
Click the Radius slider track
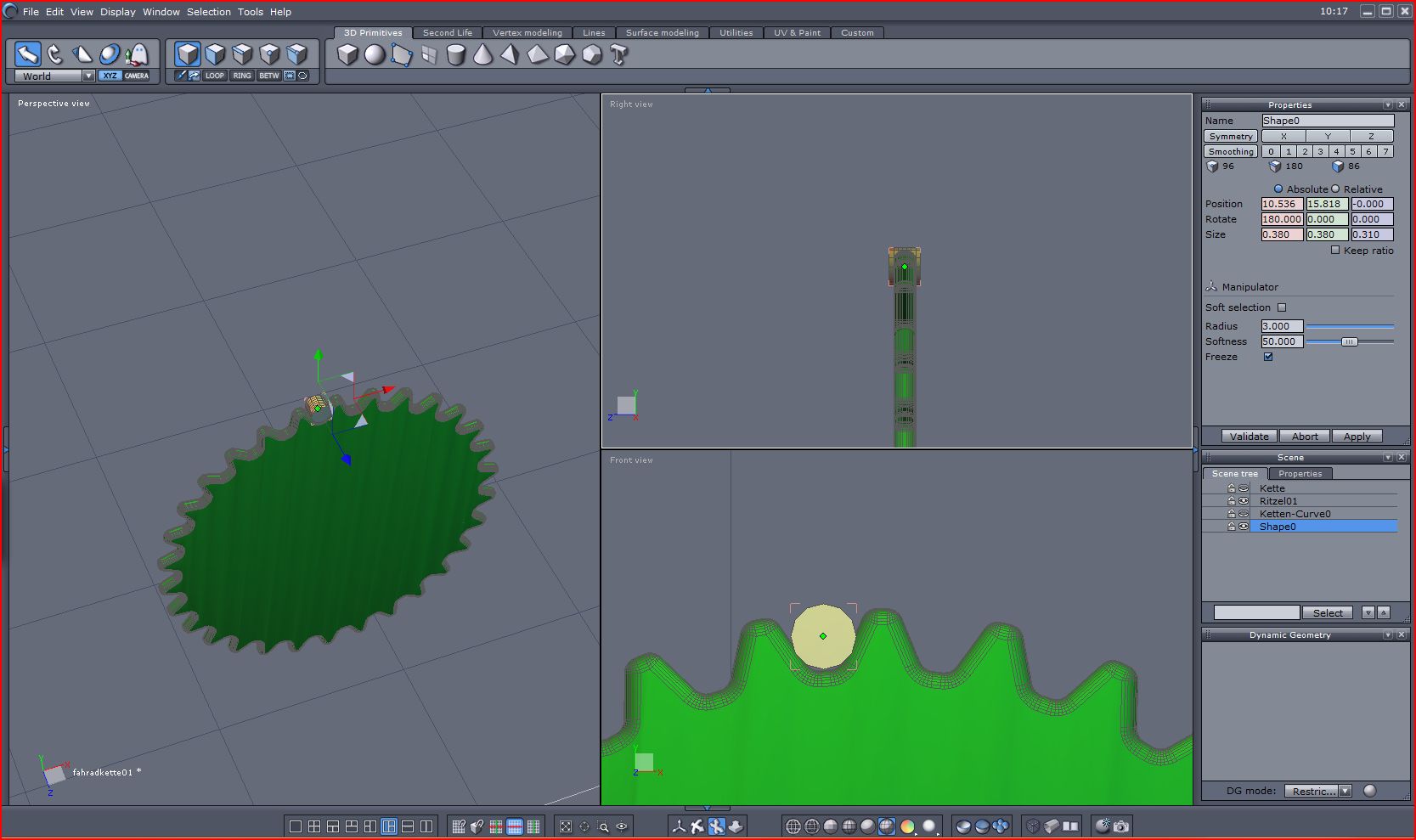click(1350, 326)
